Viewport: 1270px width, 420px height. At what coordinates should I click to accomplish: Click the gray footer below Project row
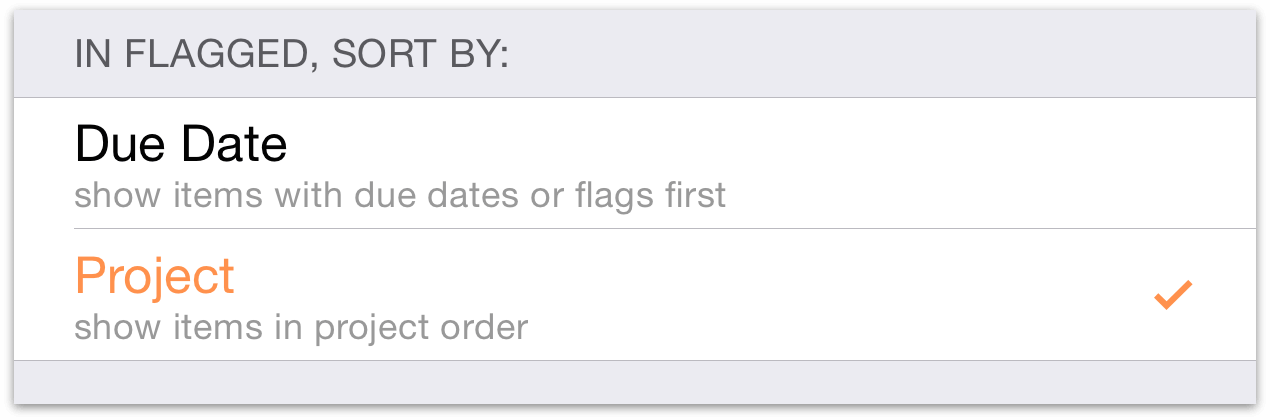click(x=634, y=382)
